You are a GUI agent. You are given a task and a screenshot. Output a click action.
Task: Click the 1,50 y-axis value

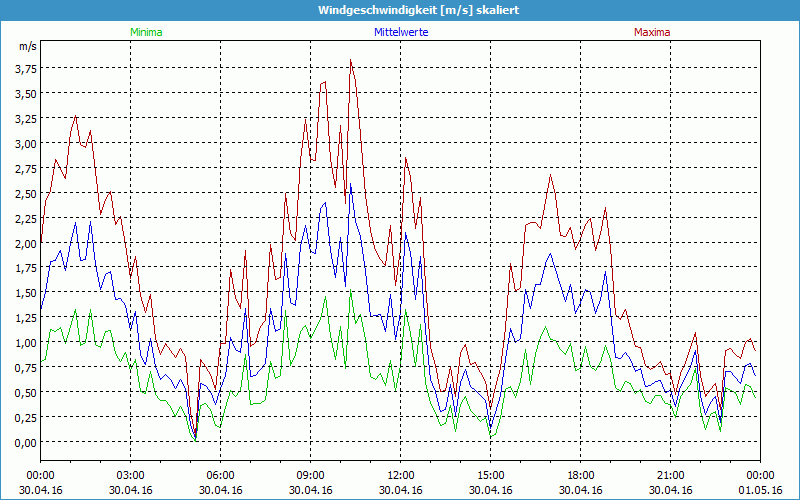coord(26,294)
